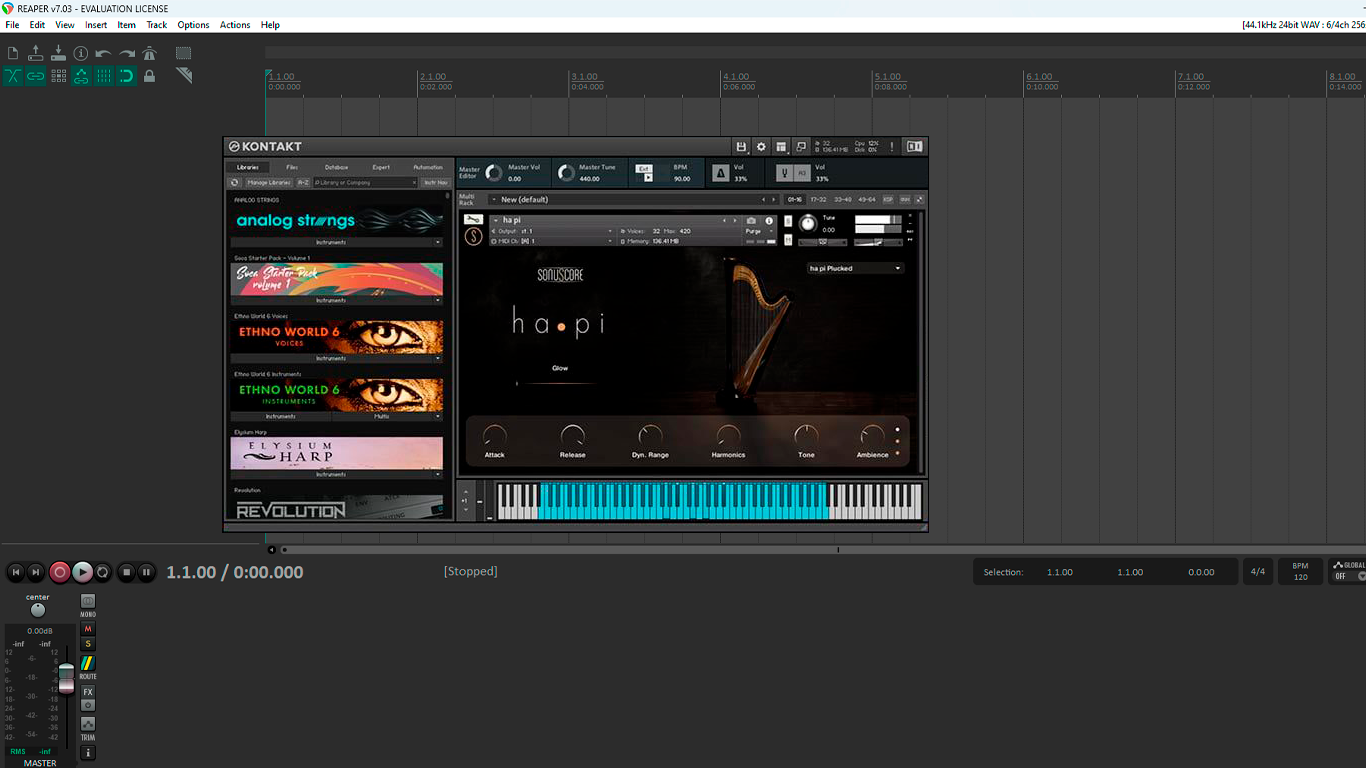1366x768 pixels.
Task: Toggle ripple editing grid icon
Action: (x=59, y=76)
